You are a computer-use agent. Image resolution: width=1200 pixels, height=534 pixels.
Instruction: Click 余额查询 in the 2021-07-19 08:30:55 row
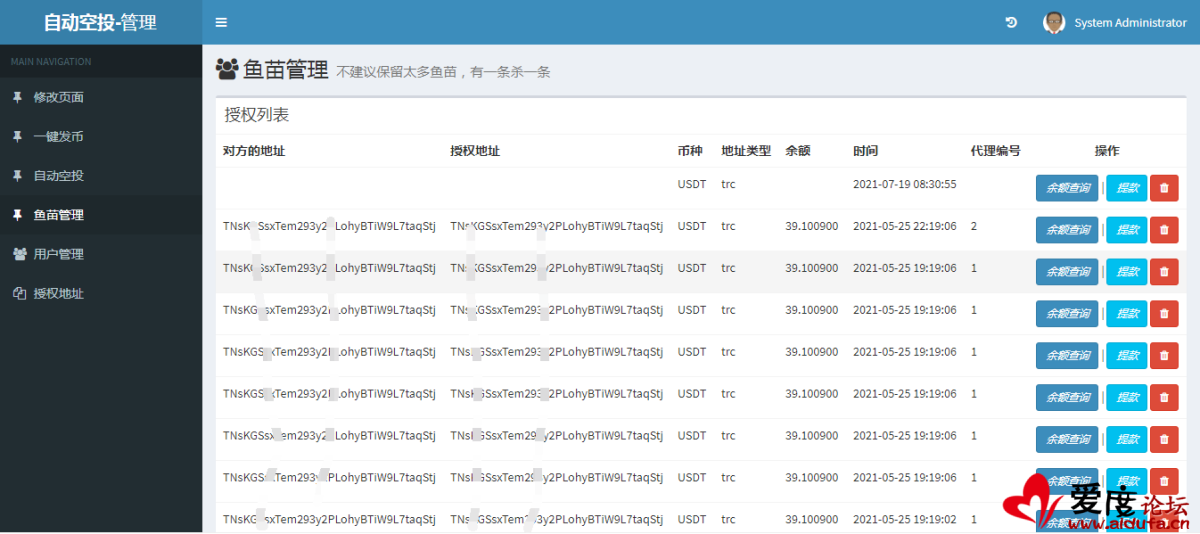point(1067,188)
